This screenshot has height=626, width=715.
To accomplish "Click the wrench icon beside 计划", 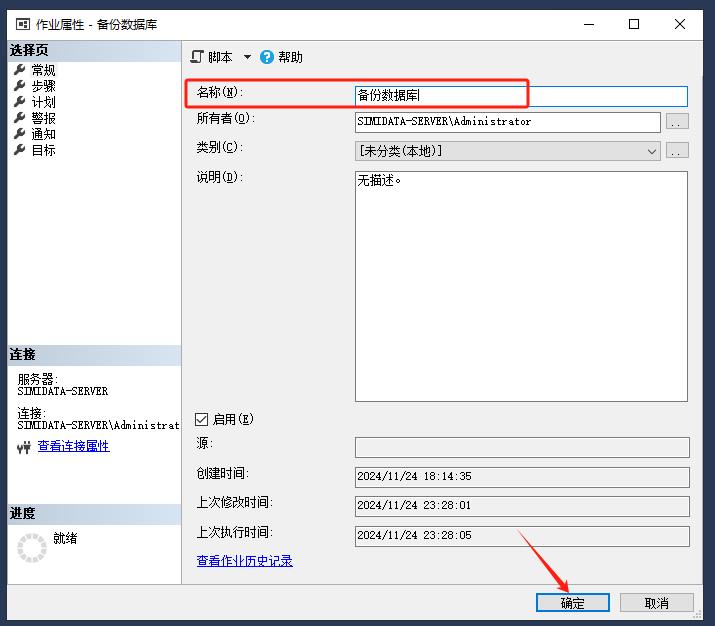I will [x=20, y=102].
